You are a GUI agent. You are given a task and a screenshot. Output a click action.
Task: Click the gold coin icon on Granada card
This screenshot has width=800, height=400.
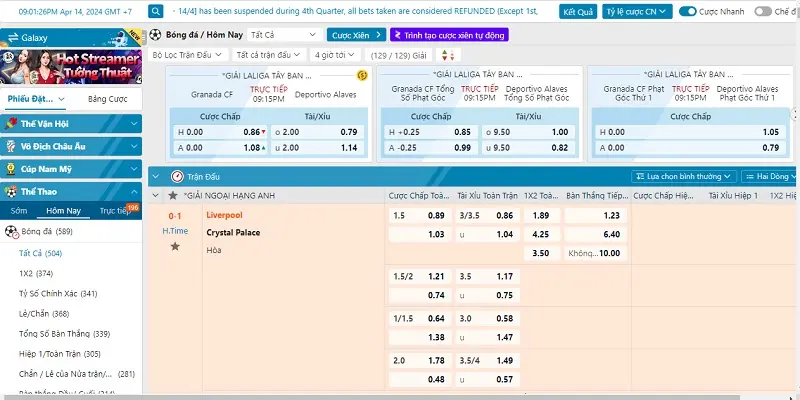(x=361, y=75)
